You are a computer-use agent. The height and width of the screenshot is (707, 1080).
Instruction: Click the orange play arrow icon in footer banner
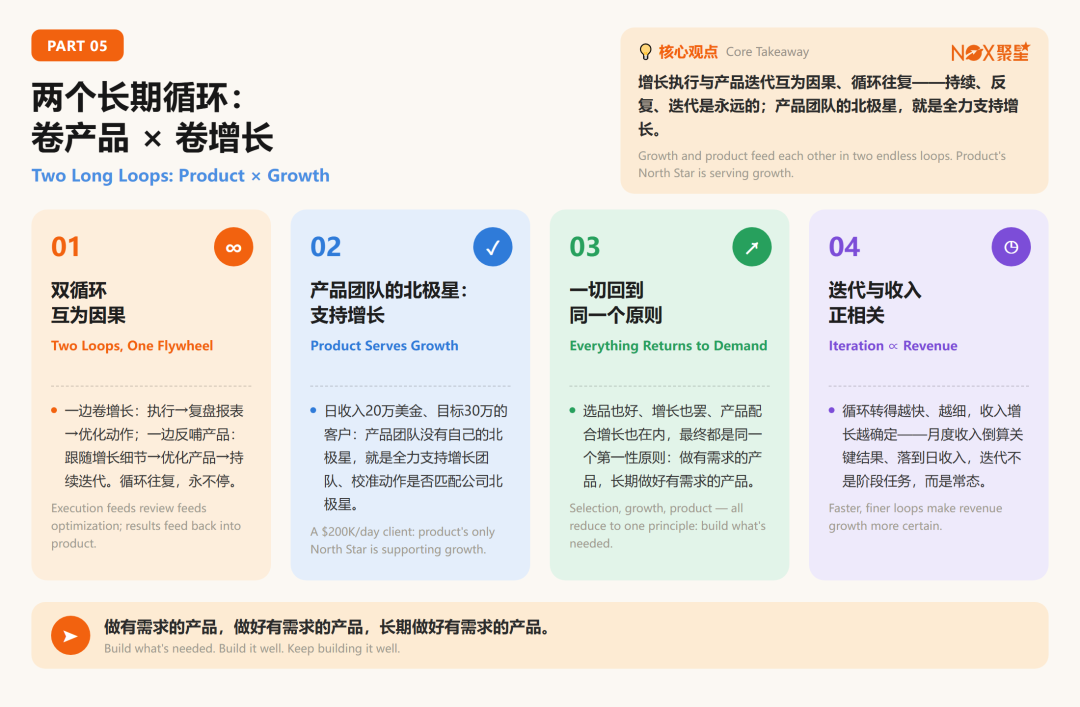click(70, 635)
